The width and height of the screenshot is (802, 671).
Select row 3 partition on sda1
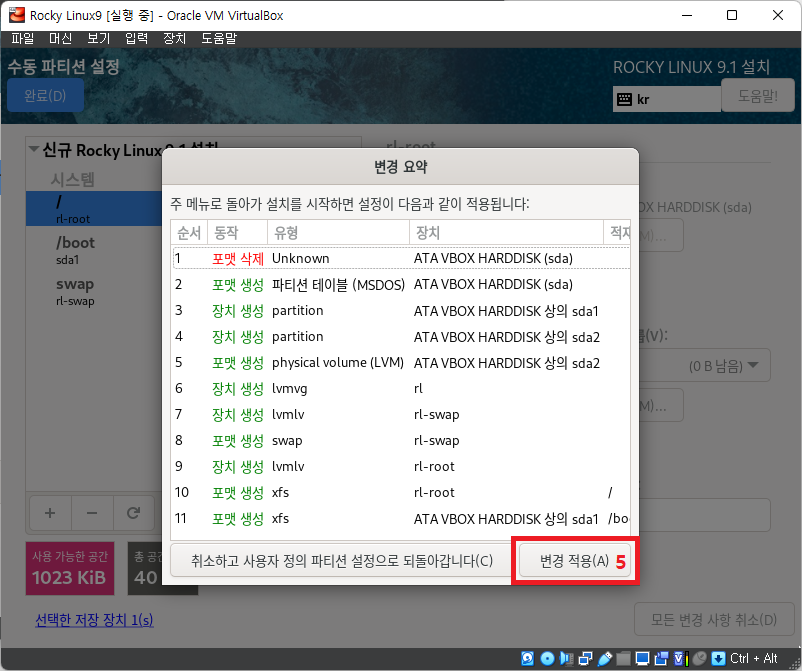point(401,310)
